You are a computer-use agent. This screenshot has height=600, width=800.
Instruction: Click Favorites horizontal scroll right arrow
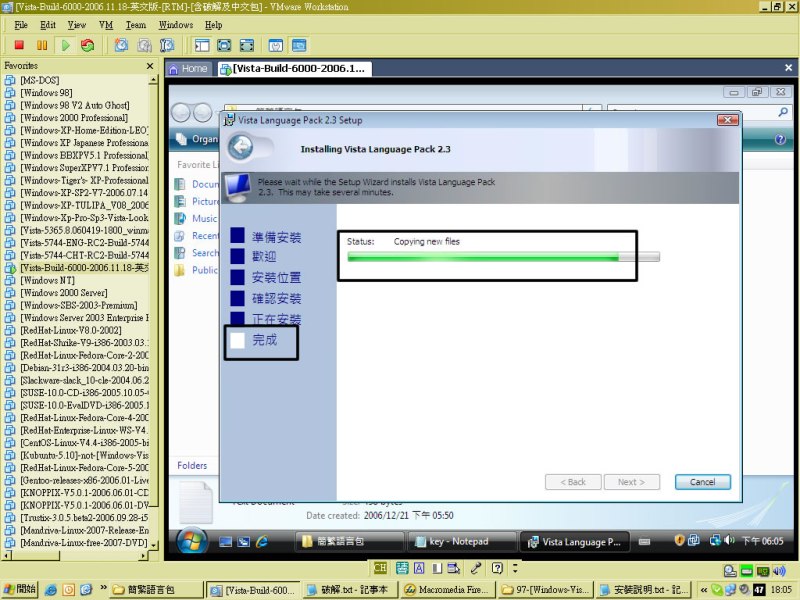[143, 555]
